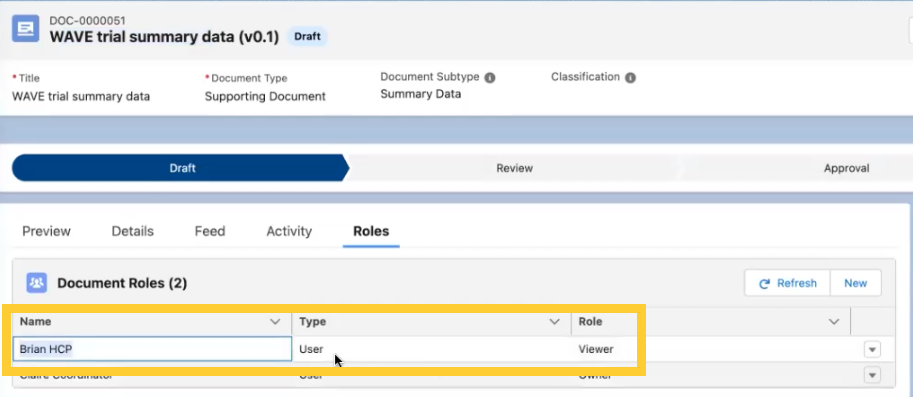Click New to add a document role
Image resolution: width=913 pixels, height=397 pixels.
[x=855, y=283]
